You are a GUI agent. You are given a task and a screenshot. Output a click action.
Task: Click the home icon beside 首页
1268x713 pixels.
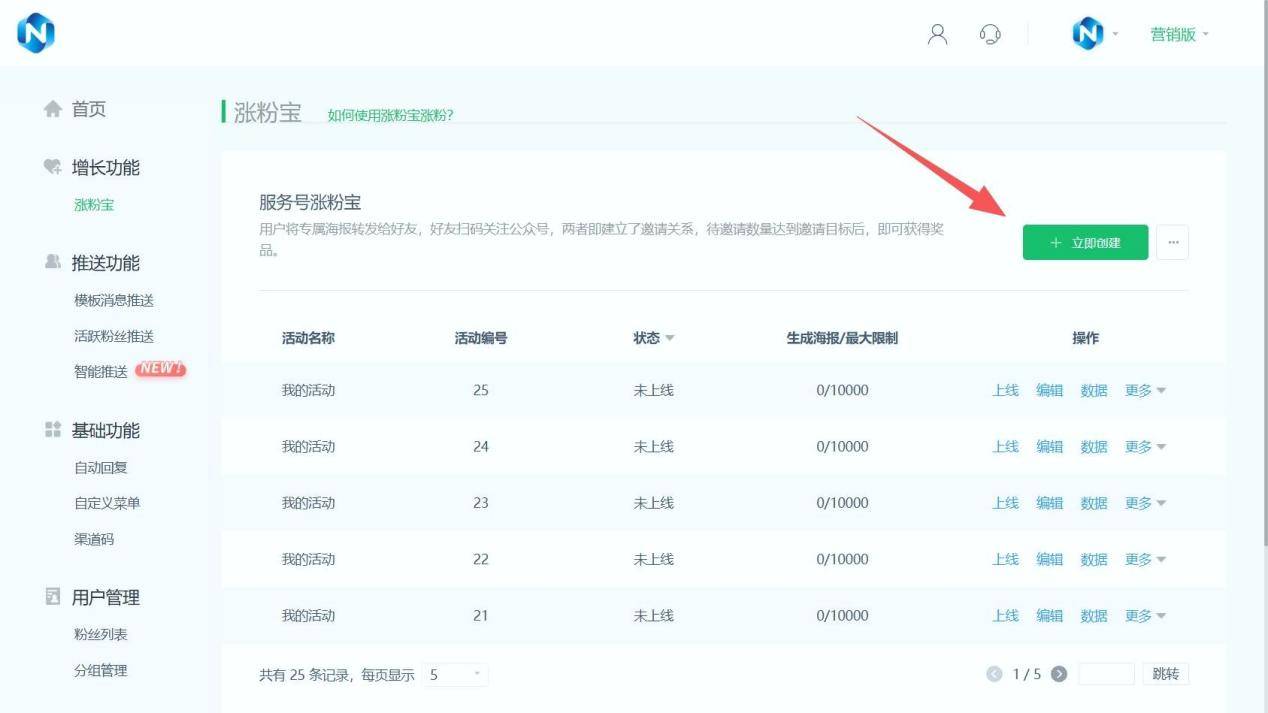point(53,109)
